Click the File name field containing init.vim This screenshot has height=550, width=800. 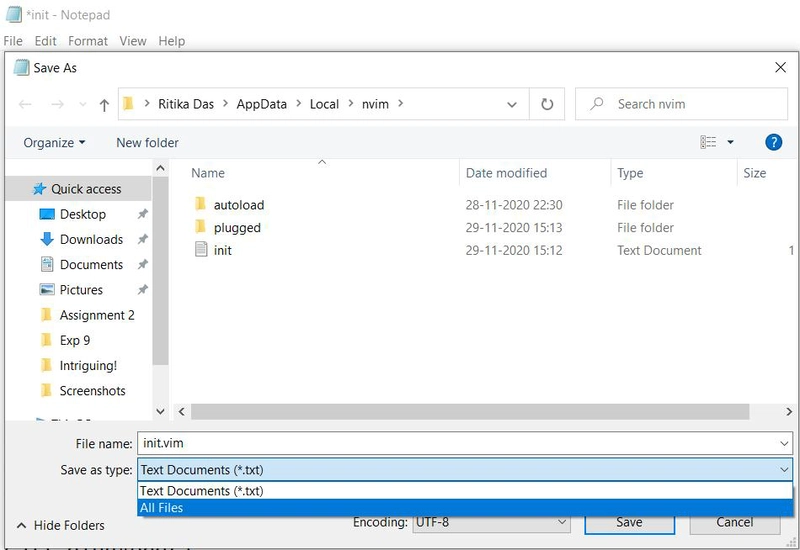point(465,443)
